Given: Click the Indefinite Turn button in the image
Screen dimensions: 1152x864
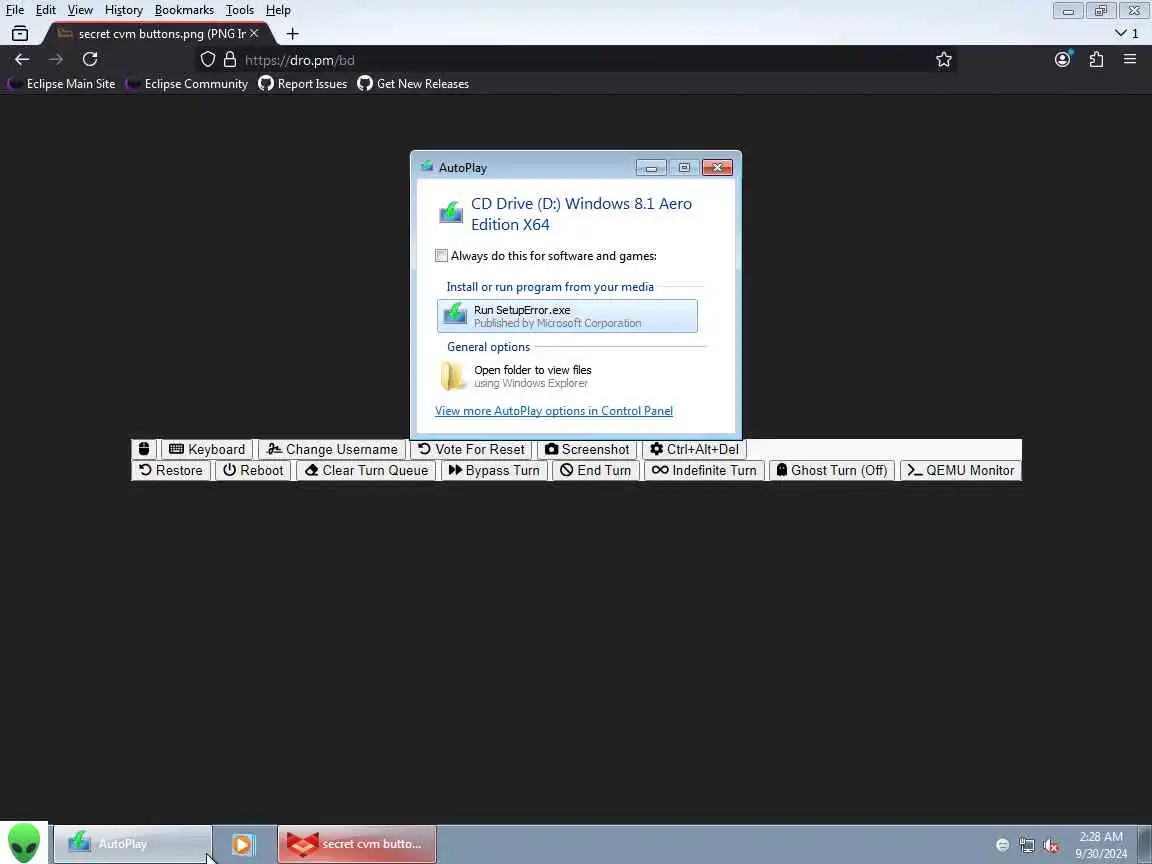Looking at the screenshot, I should (704, 470).
